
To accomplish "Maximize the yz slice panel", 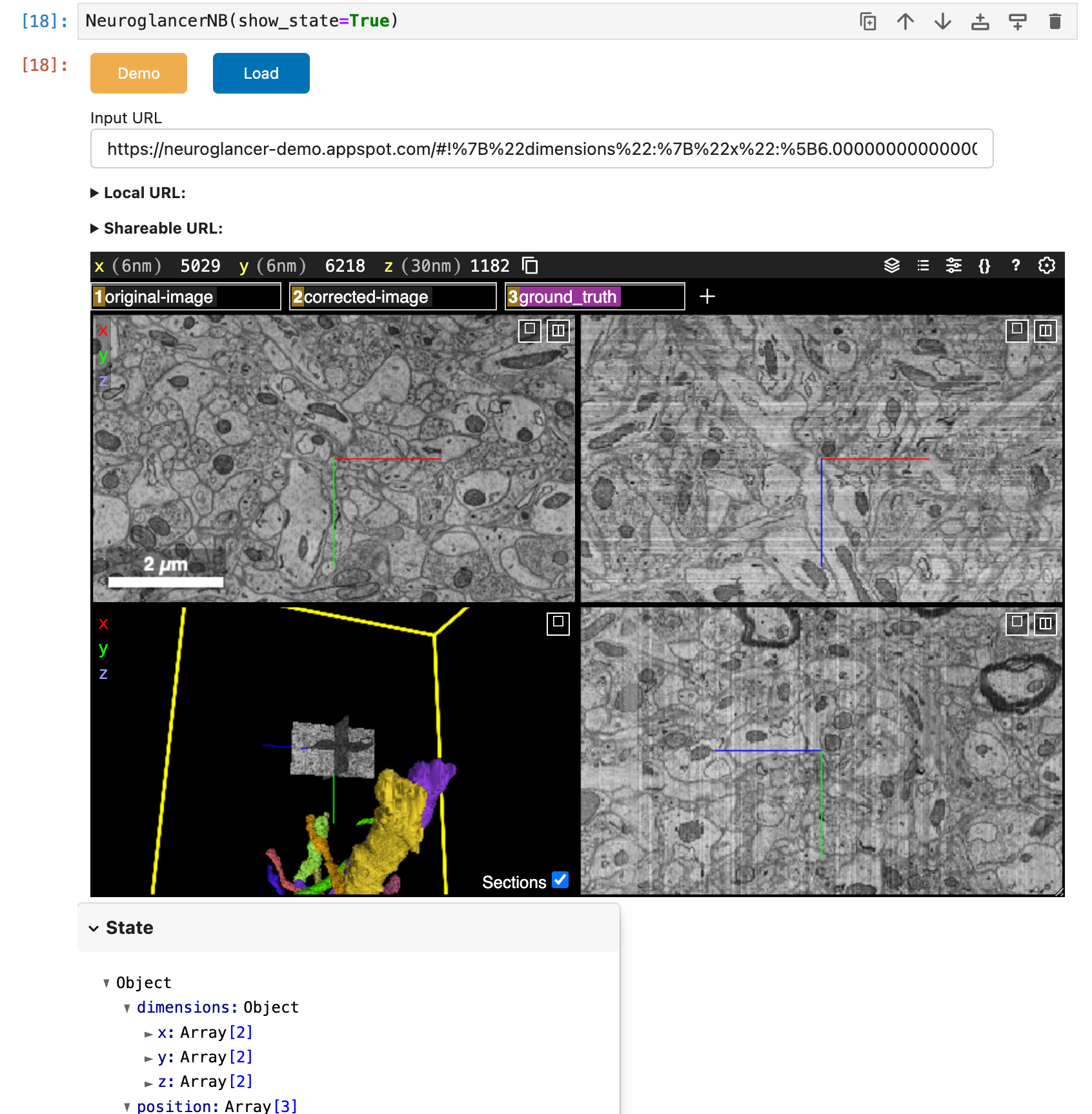I will pyautogui.click(x=1017, y=623).
